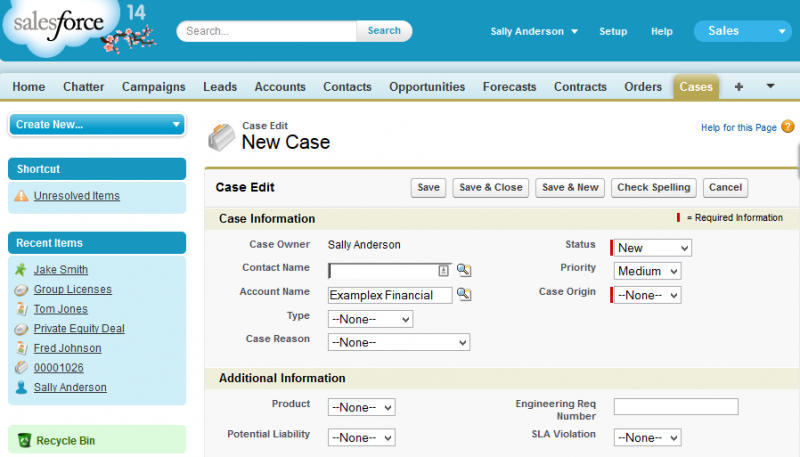Click the Jake Smith lead icon

coord(21,269)
